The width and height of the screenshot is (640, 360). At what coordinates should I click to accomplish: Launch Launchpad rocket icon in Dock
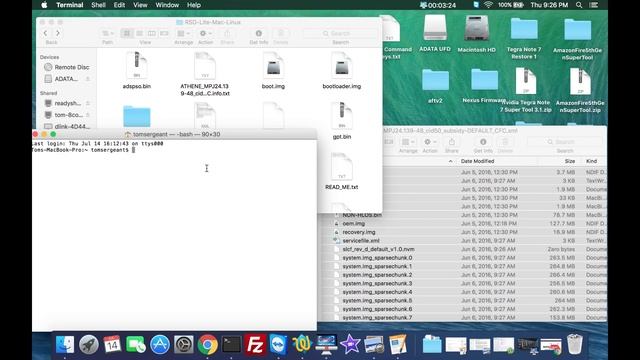point(89,344)
